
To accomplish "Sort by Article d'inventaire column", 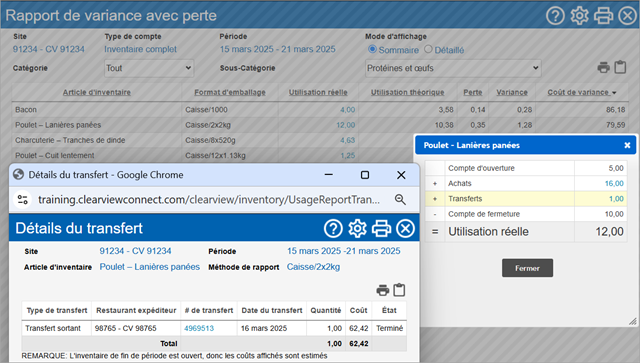I will (x=97, y=93).
